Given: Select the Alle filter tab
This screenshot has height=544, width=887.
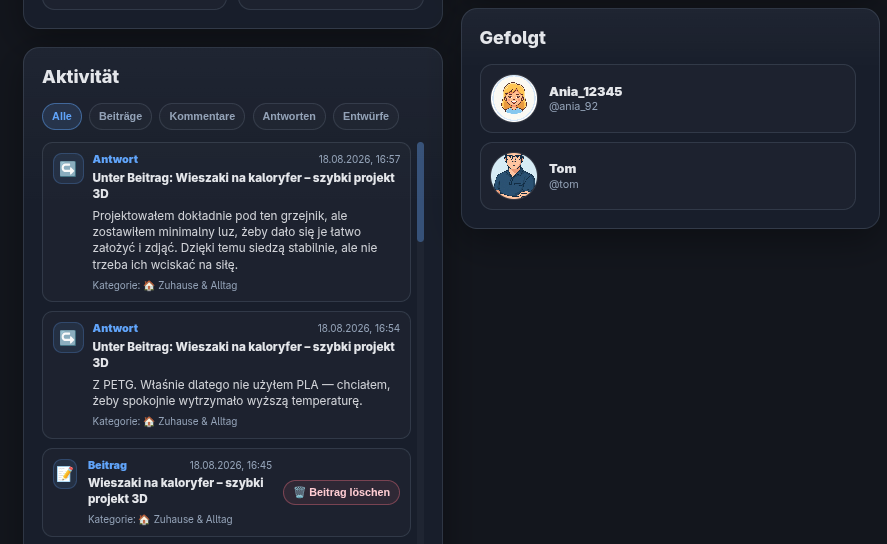Looking at the screenshot, I should pos(62,116).
